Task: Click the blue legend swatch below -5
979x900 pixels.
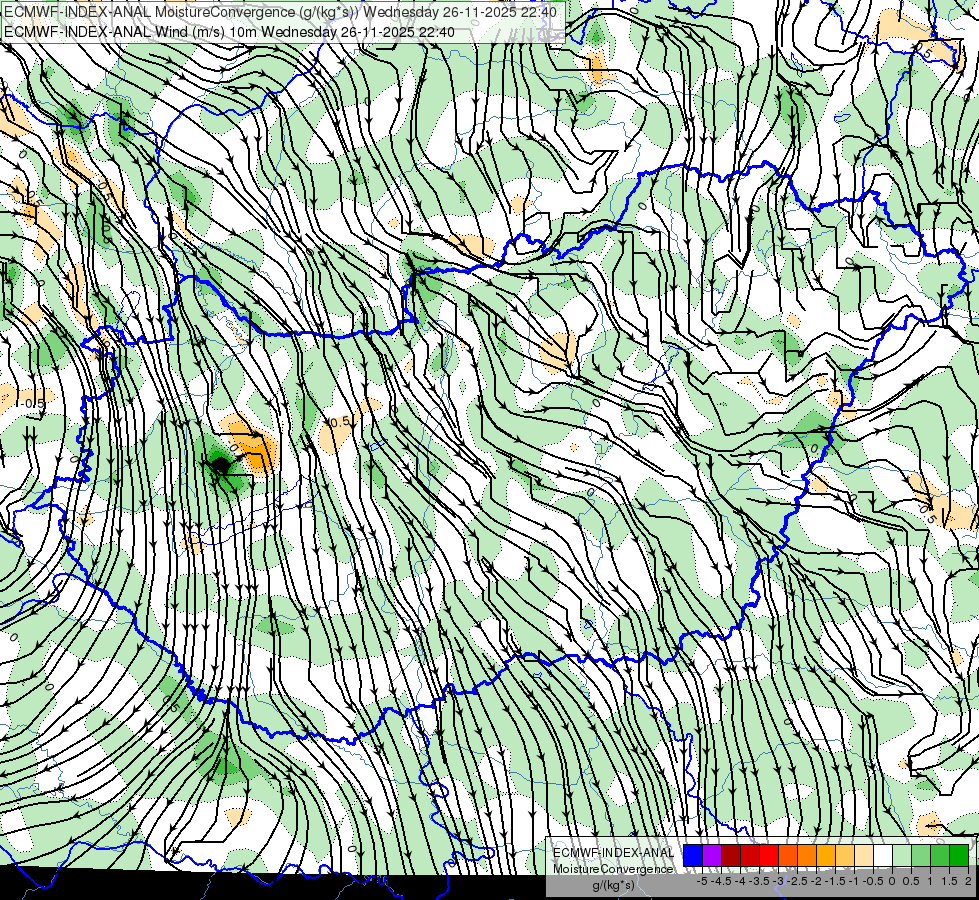Action: tap(693, 856)
